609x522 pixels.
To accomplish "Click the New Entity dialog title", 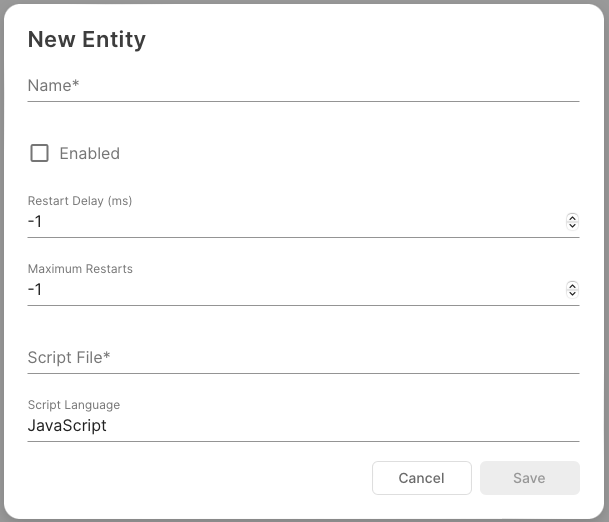I will coord(87,40).
